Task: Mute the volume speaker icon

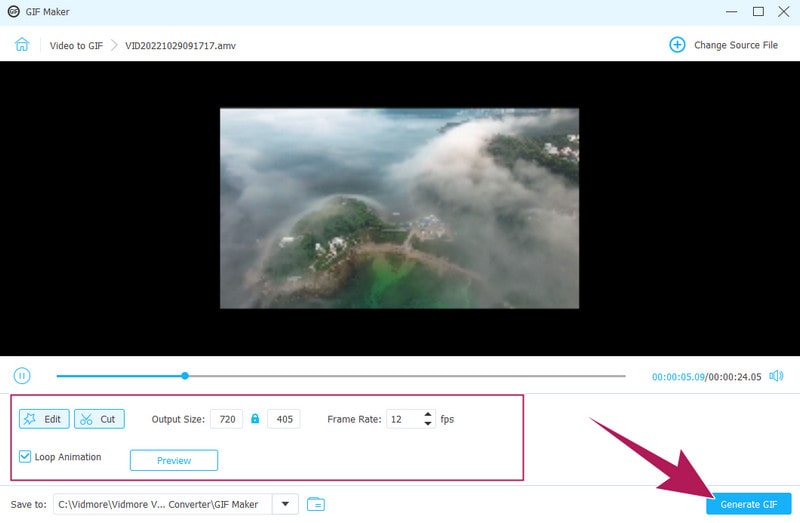Action: pos(776,376)
